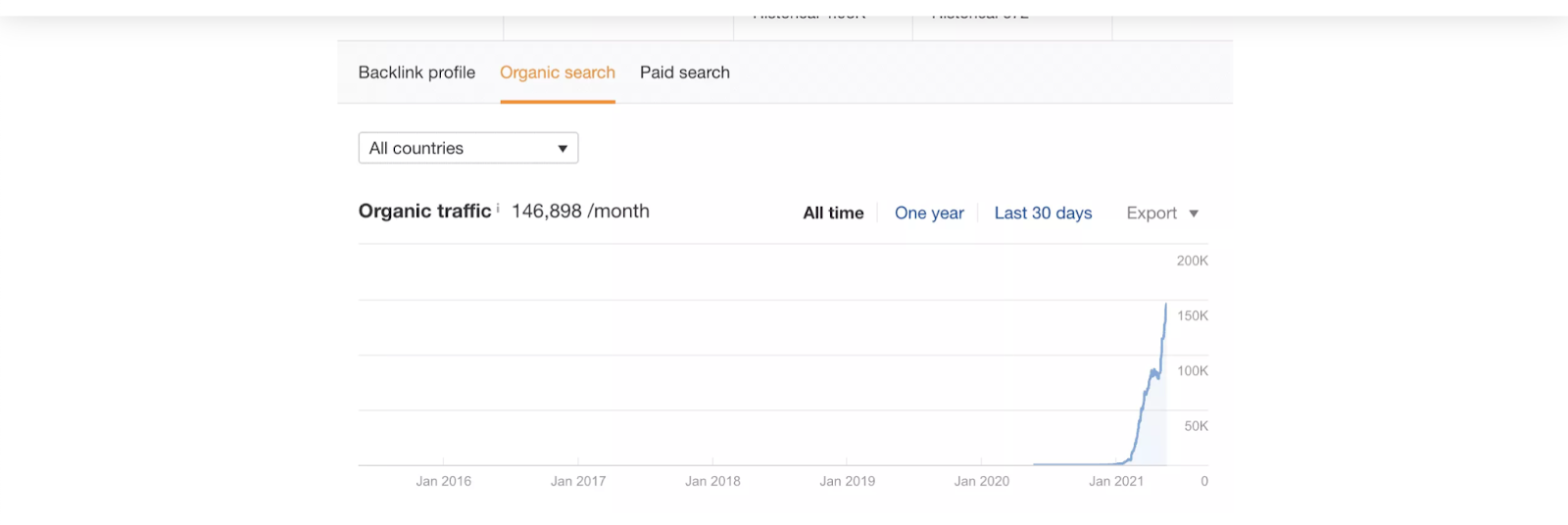Switch to the Backlink profile tab
The image size is (1568, 525).
pos(416,72)
